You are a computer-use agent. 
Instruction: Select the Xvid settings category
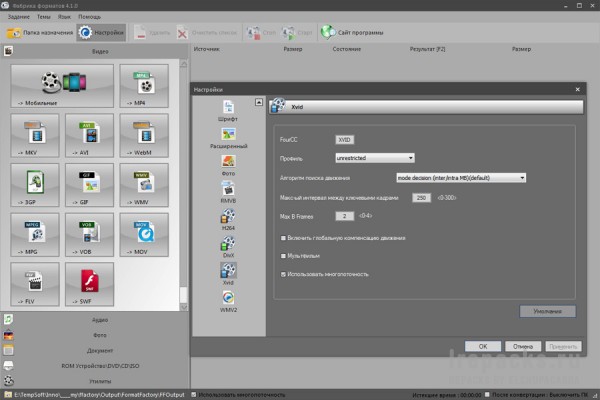pos(228,274)
